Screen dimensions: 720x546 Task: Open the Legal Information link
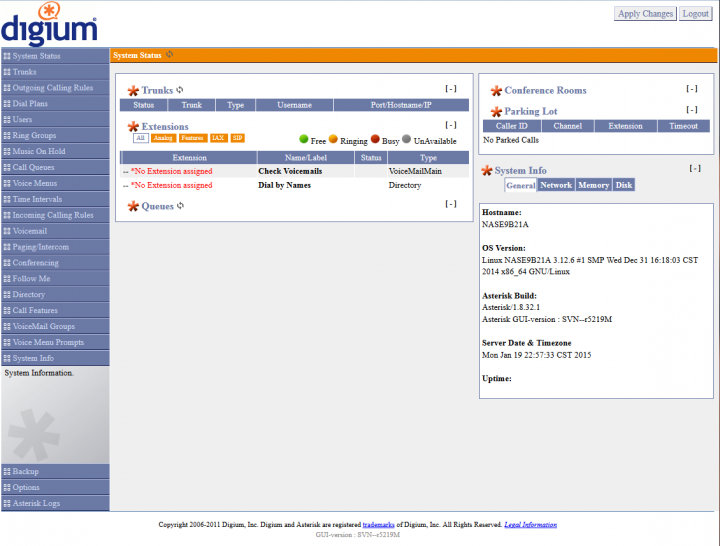tap(530, 524)
